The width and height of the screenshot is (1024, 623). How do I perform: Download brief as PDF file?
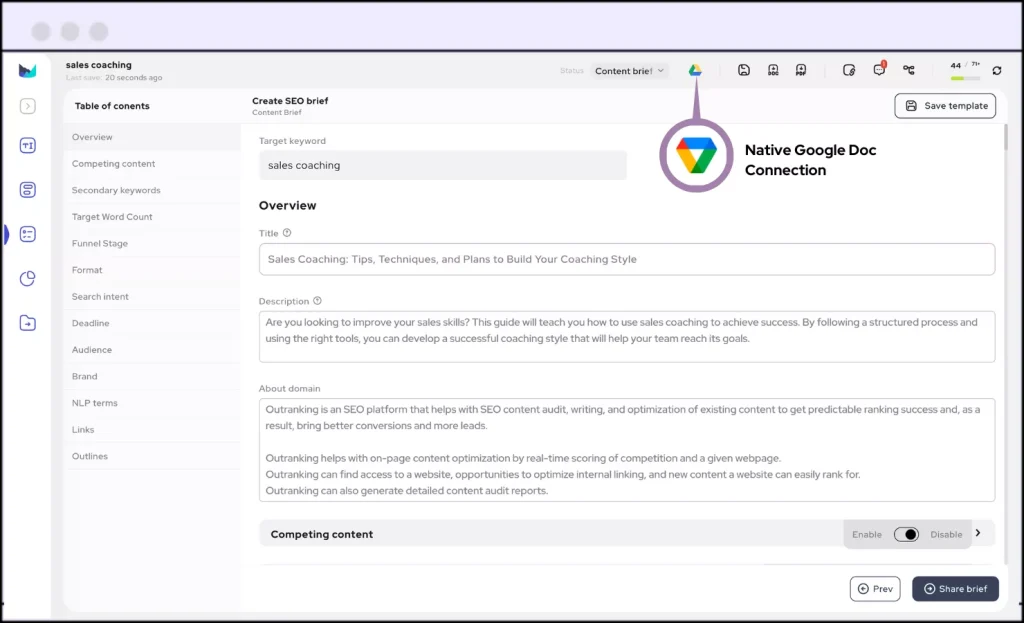[800, 70]
